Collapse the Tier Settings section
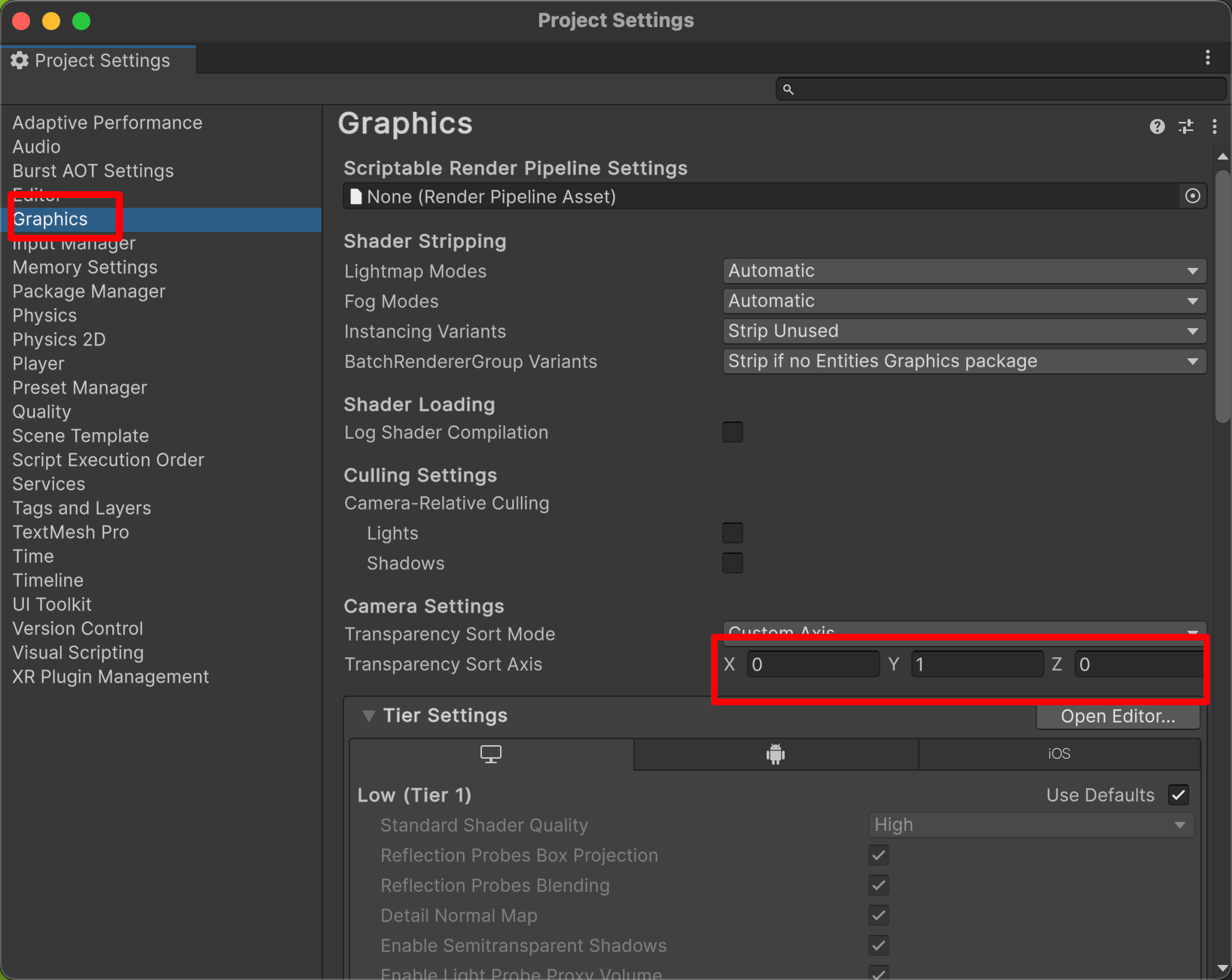1232x980 pixels. (368, 716)
